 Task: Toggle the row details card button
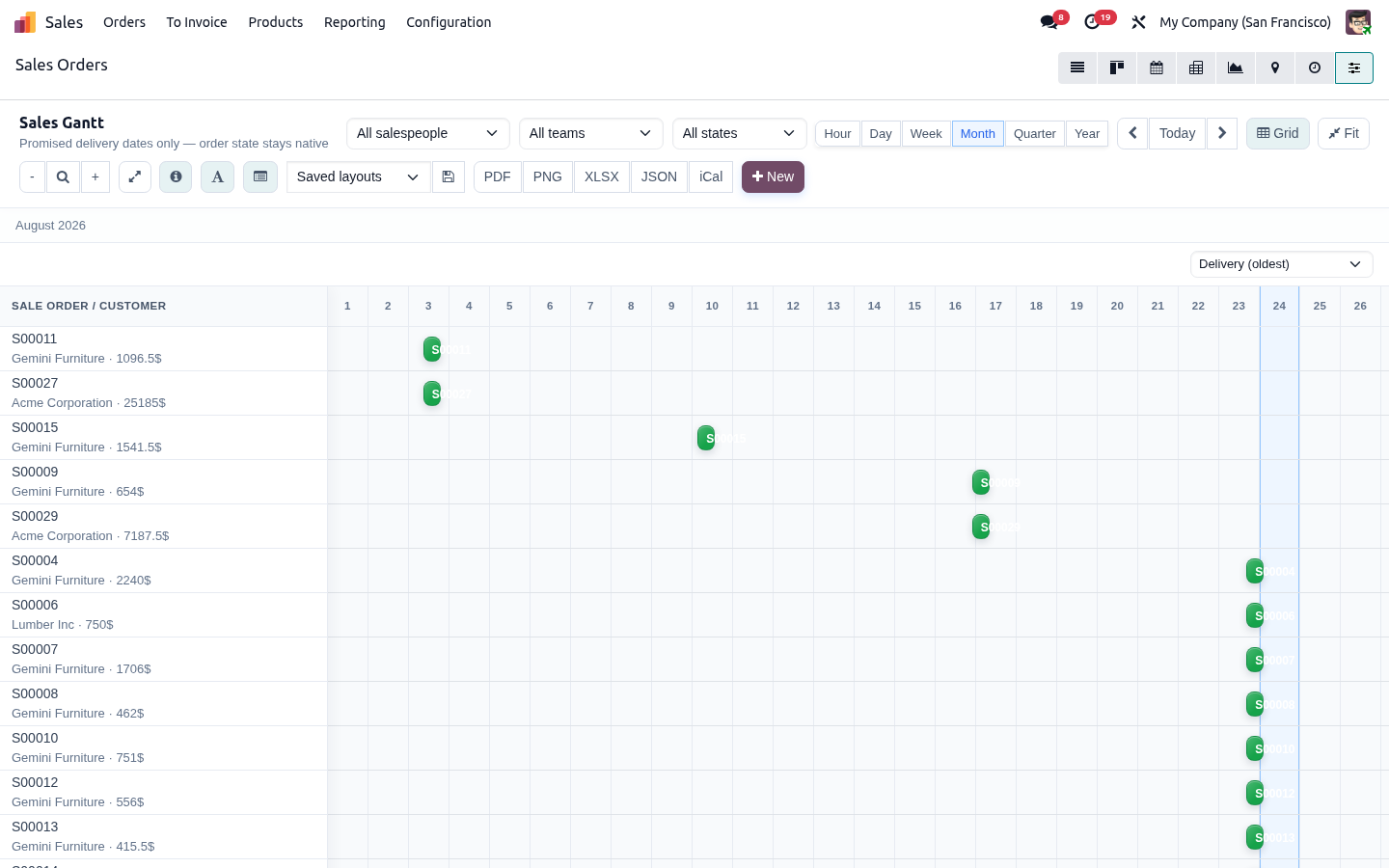pos(260,176)
